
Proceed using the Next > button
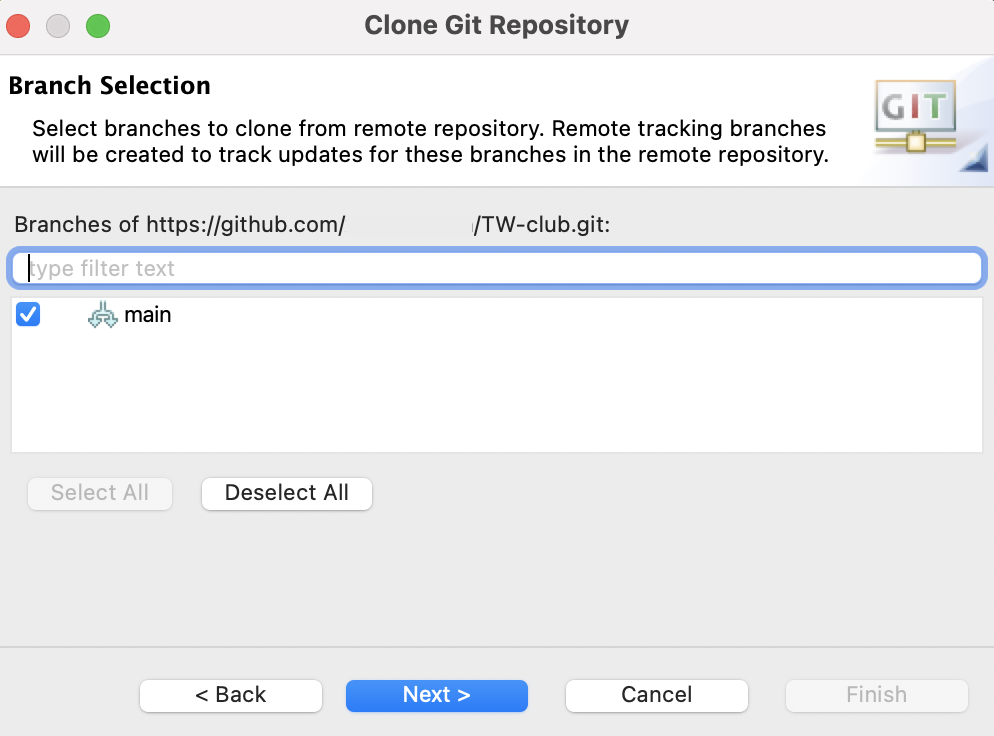[x=436, y=695]
